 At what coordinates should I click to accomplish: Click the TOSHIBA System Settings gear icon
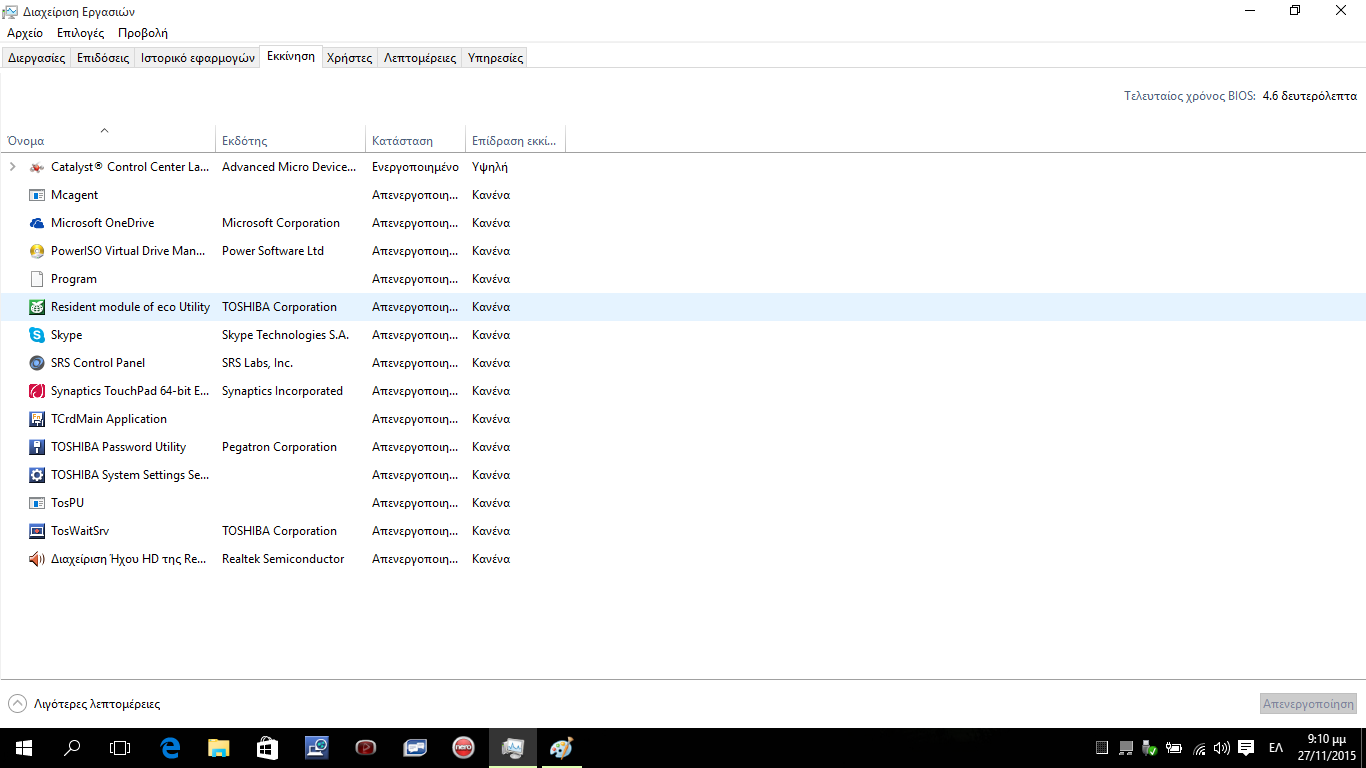coord(37,475)
